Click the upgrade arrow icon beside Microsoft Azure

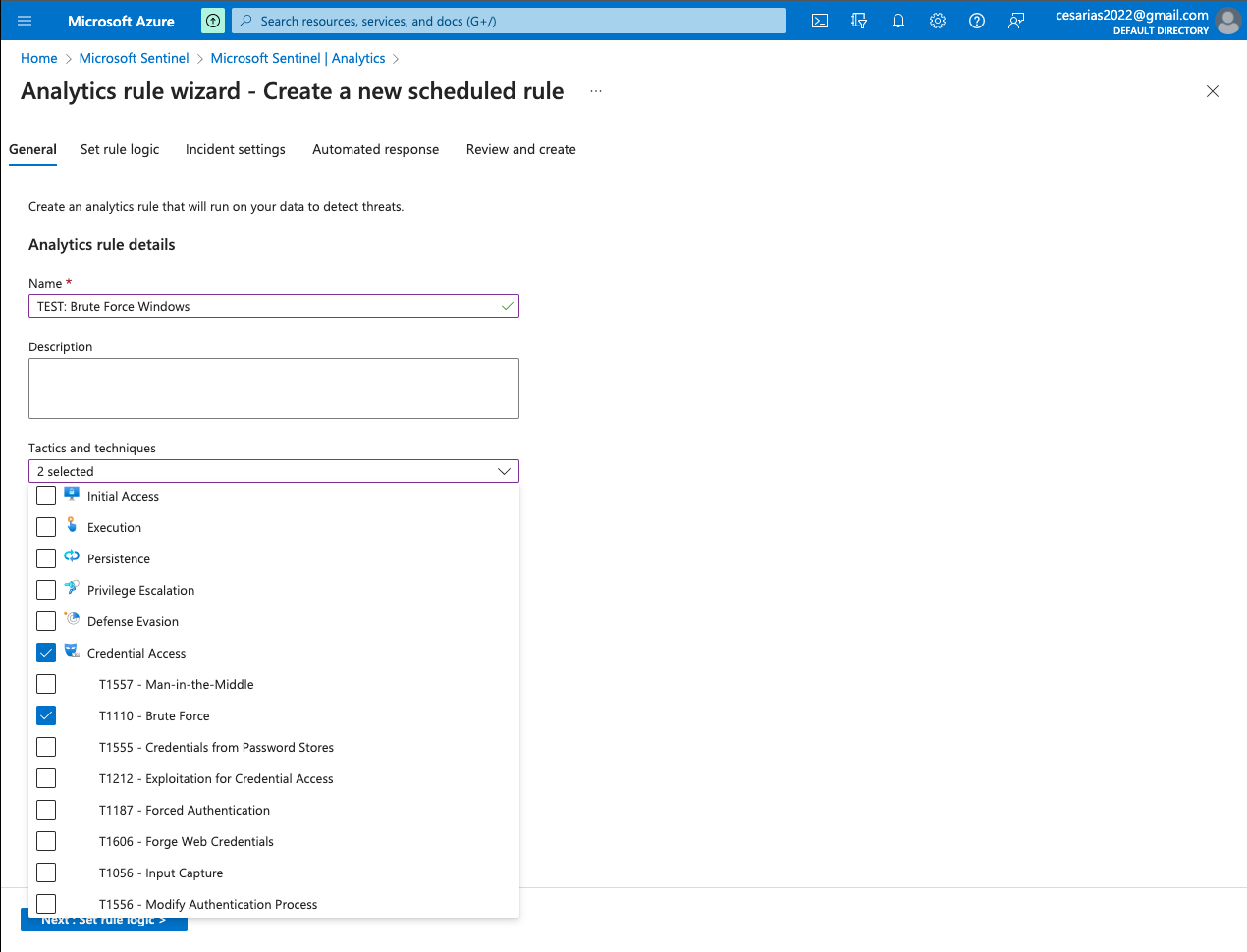coord(213,21)
